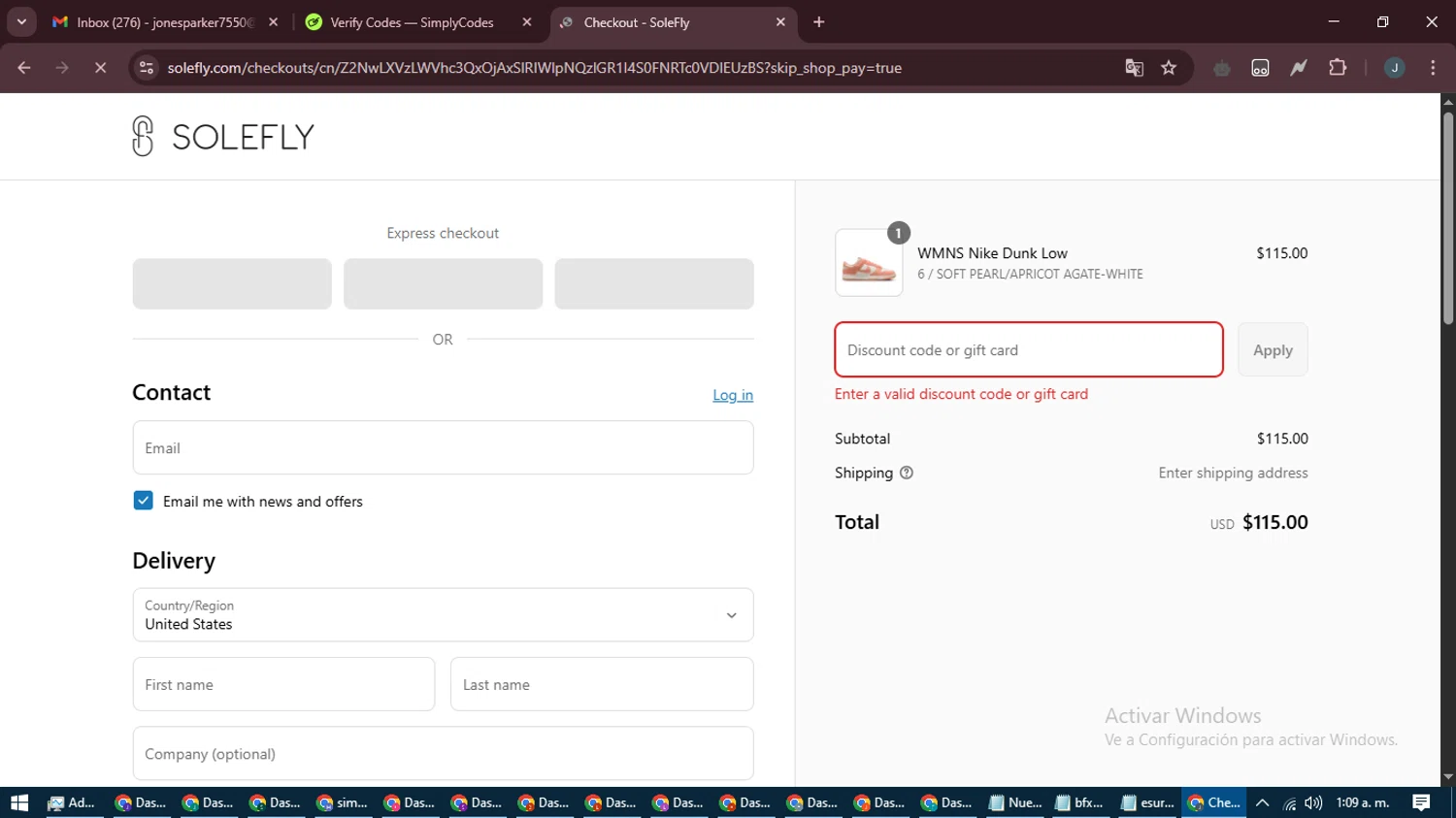1456x818 pixels.
Task: Open the 'bfx...' notepad taskbar item
Action: coord(1080,802)
